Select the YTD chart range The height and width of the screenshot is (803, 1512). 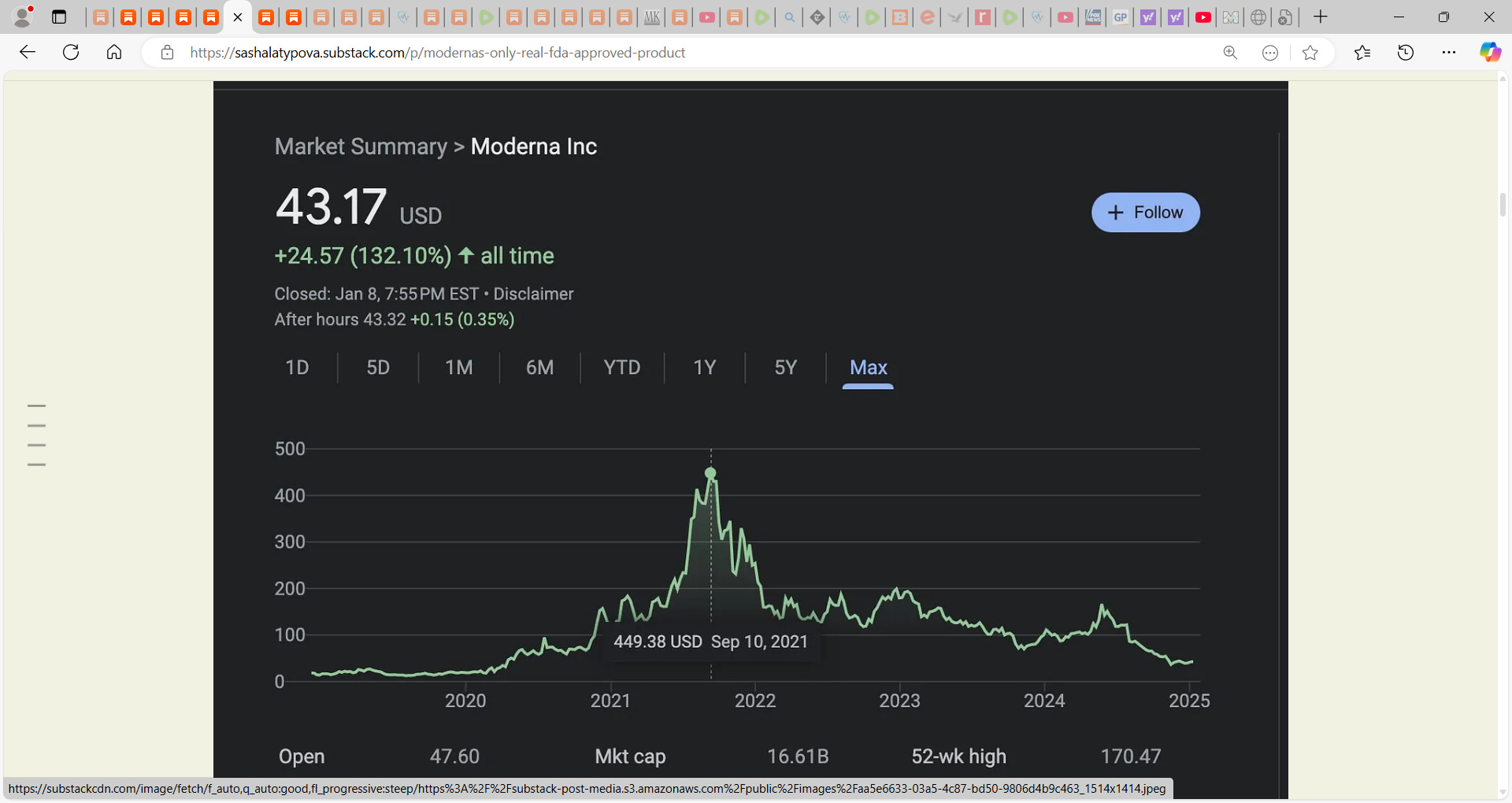tap(622, 368)
